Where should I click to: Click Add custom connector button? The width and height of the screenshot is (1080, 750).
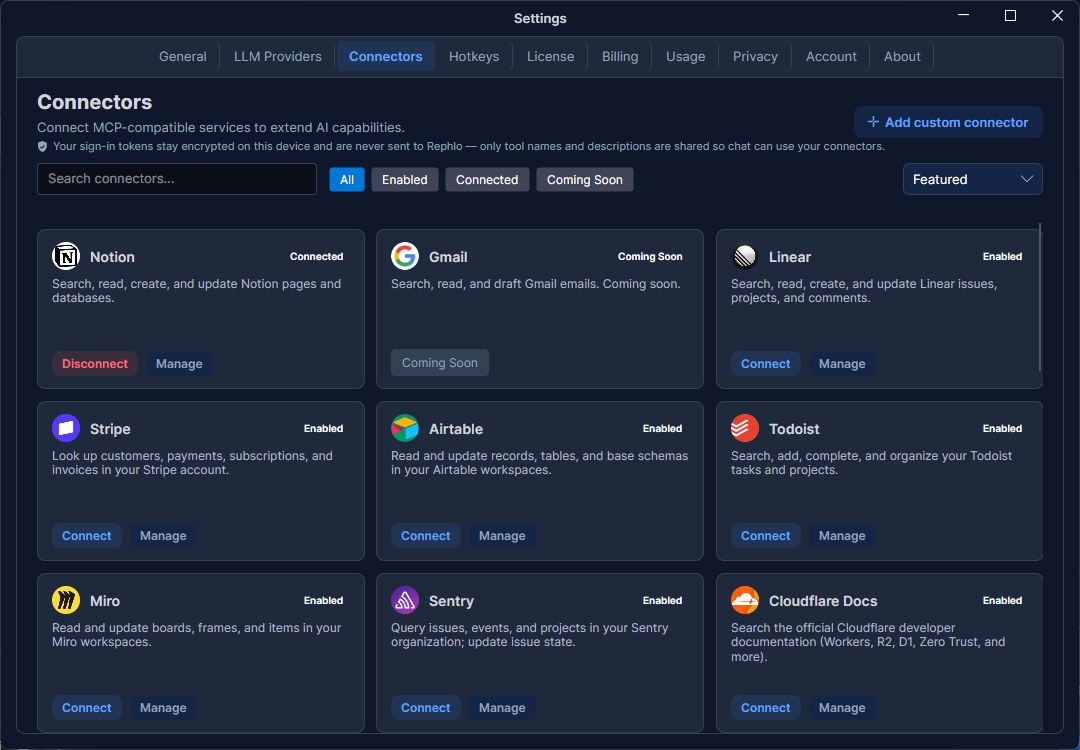(x=948, y=122)
